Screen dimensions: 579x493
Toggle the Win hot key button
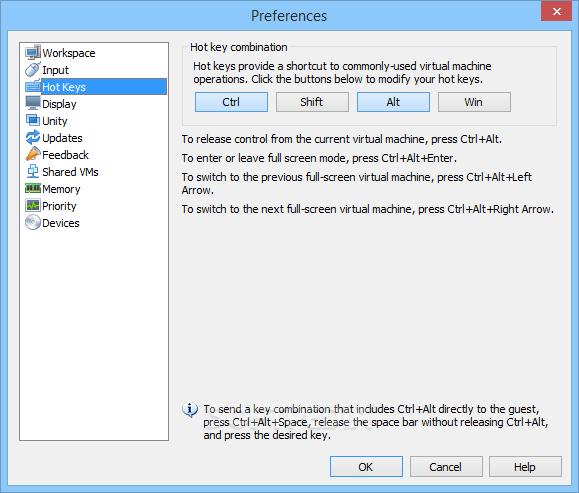pyautogui.click(x=474, y=102)
